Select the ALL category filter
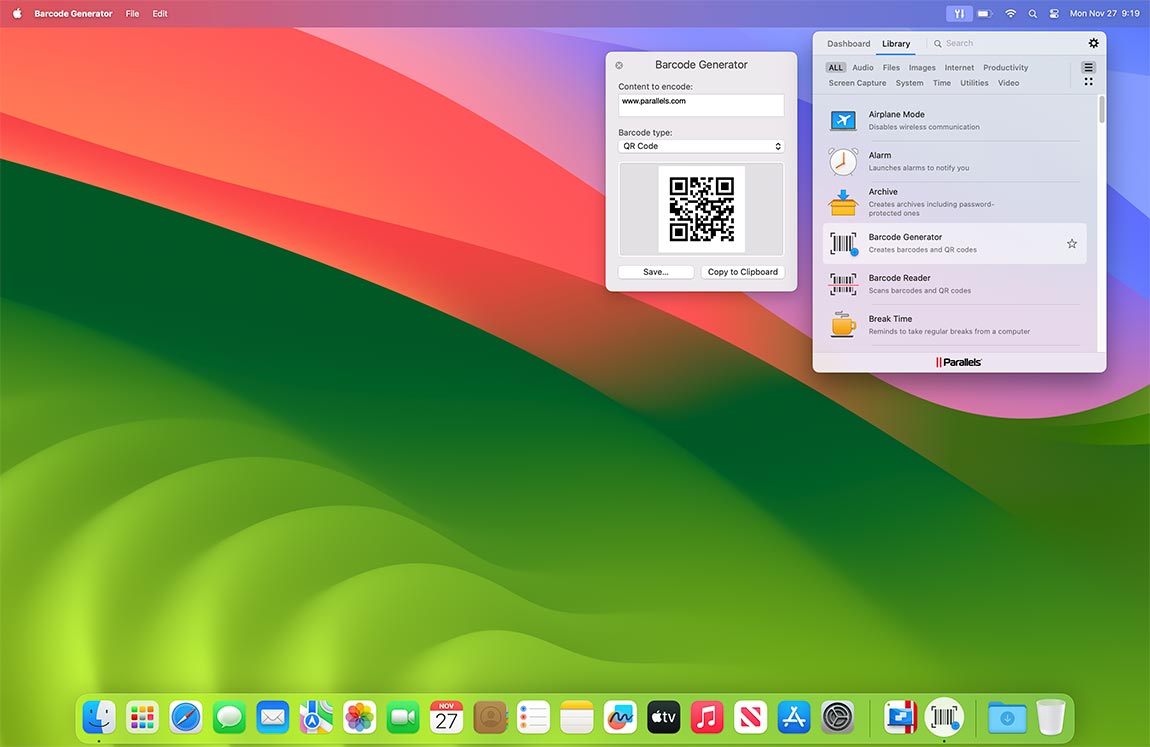 [835, 67]
